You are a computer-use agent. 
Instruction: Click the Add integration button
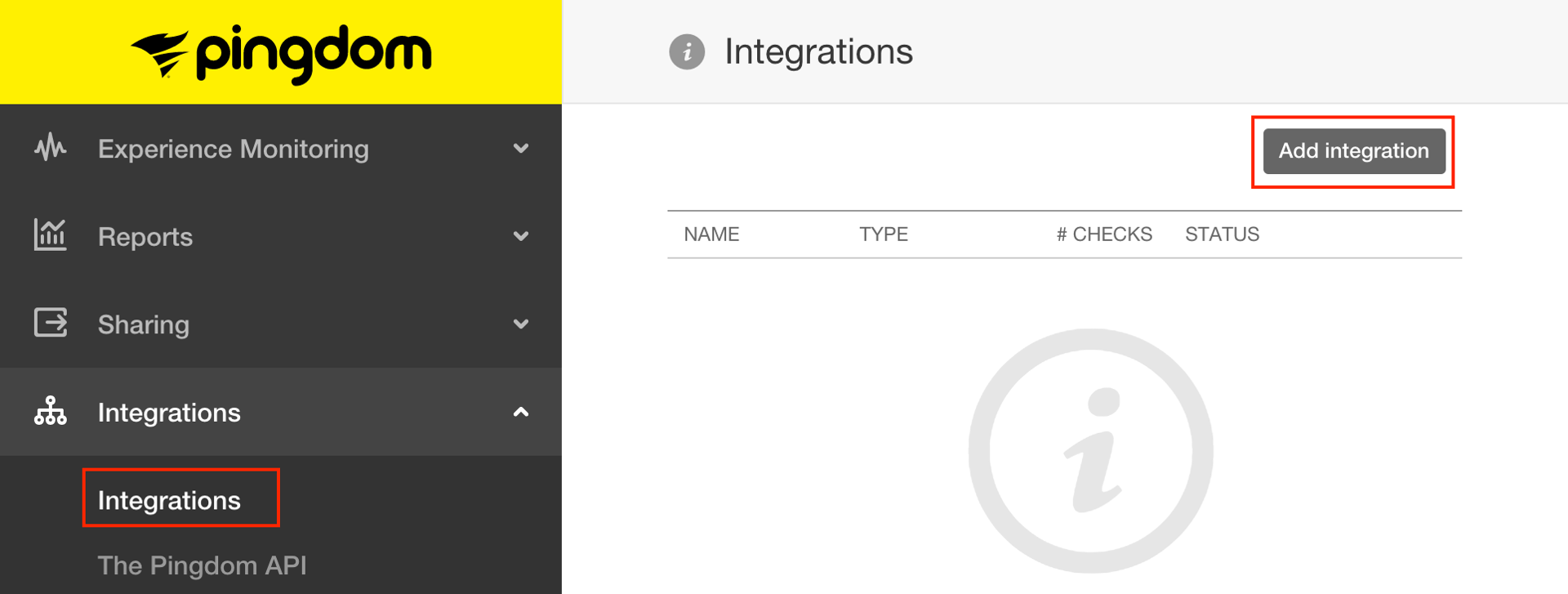coord(1352,151)
